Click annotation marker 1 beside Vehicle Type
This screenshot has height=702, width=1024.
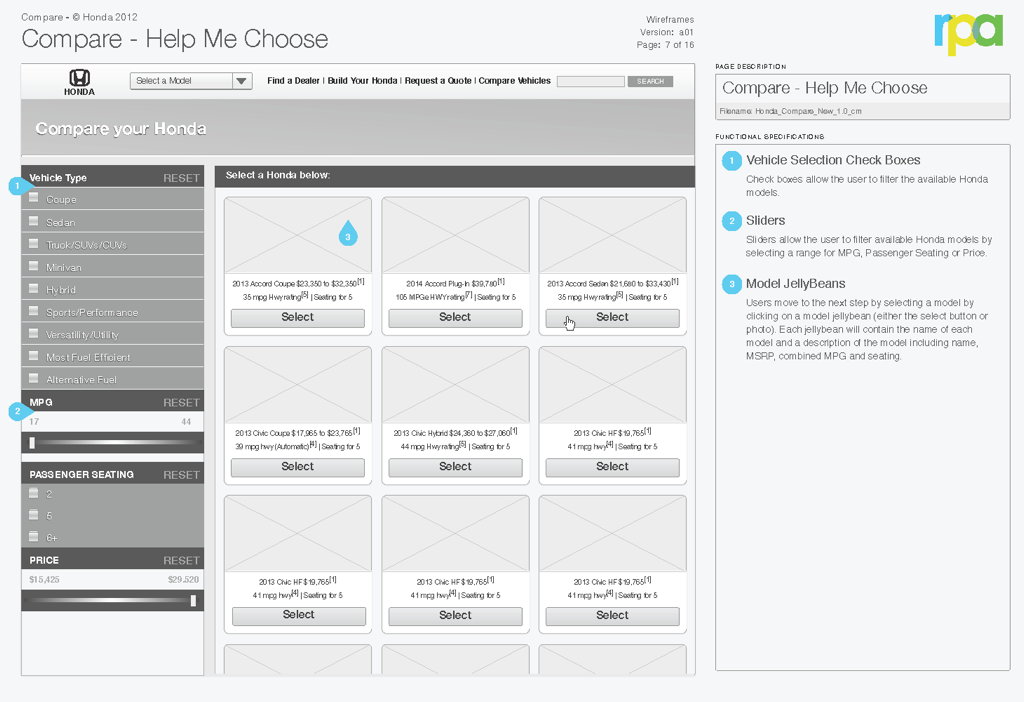coord(16,186)
